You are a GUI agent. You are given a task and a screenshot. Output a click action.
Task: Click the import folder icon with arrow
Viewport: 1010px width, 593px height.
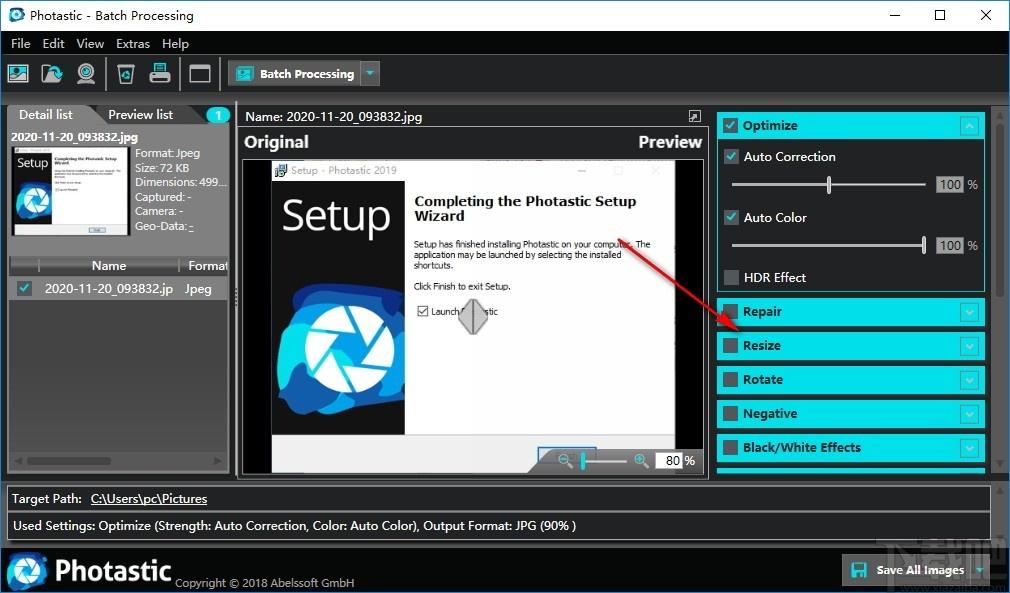click(x=52, y=73)
